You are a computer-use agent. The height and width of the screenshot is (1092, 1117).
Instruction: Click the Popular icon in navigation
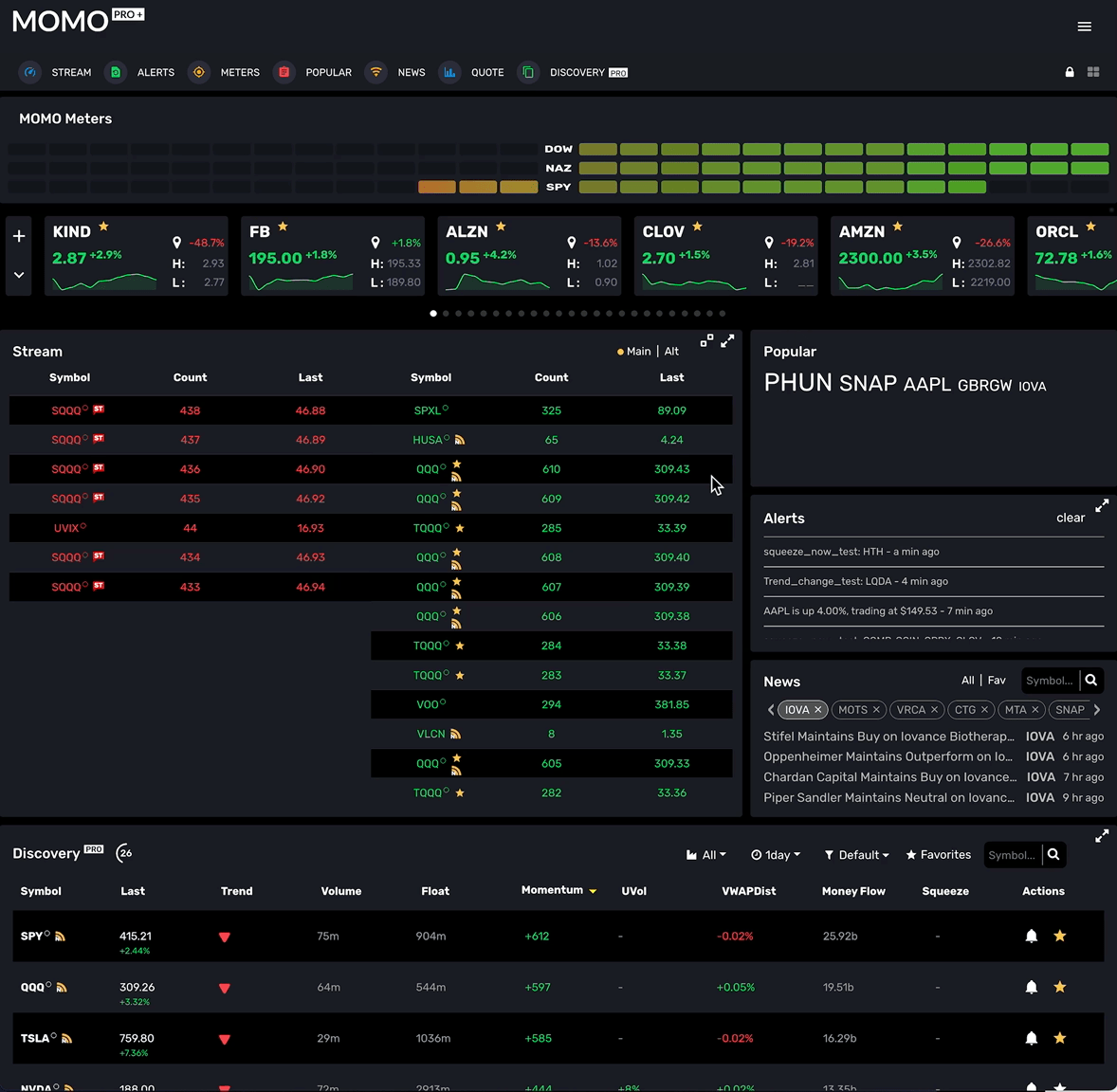284,72
